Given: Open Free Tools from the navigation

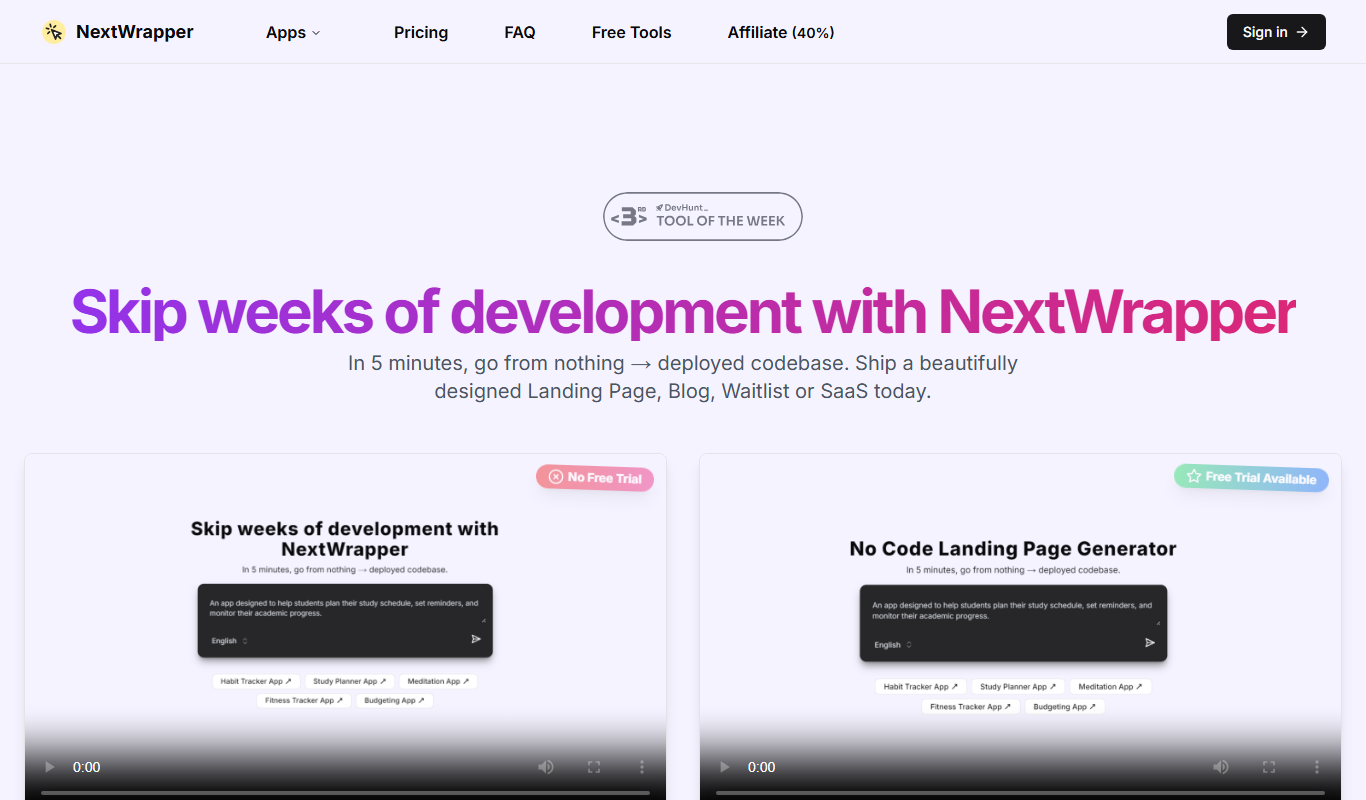Looking at the screenshot, I should click(x=631, y=32).
